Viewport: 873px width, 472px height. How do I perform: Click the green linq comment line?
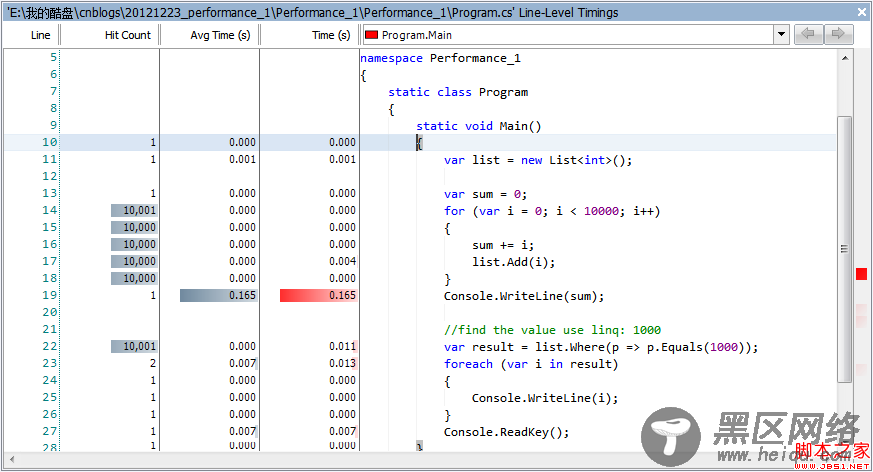tap(552, 330)
